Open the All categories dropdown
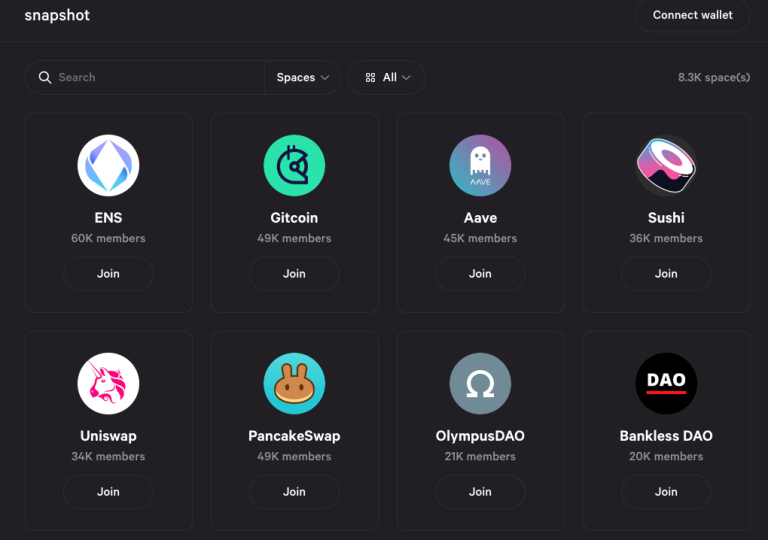 [386, 78]
